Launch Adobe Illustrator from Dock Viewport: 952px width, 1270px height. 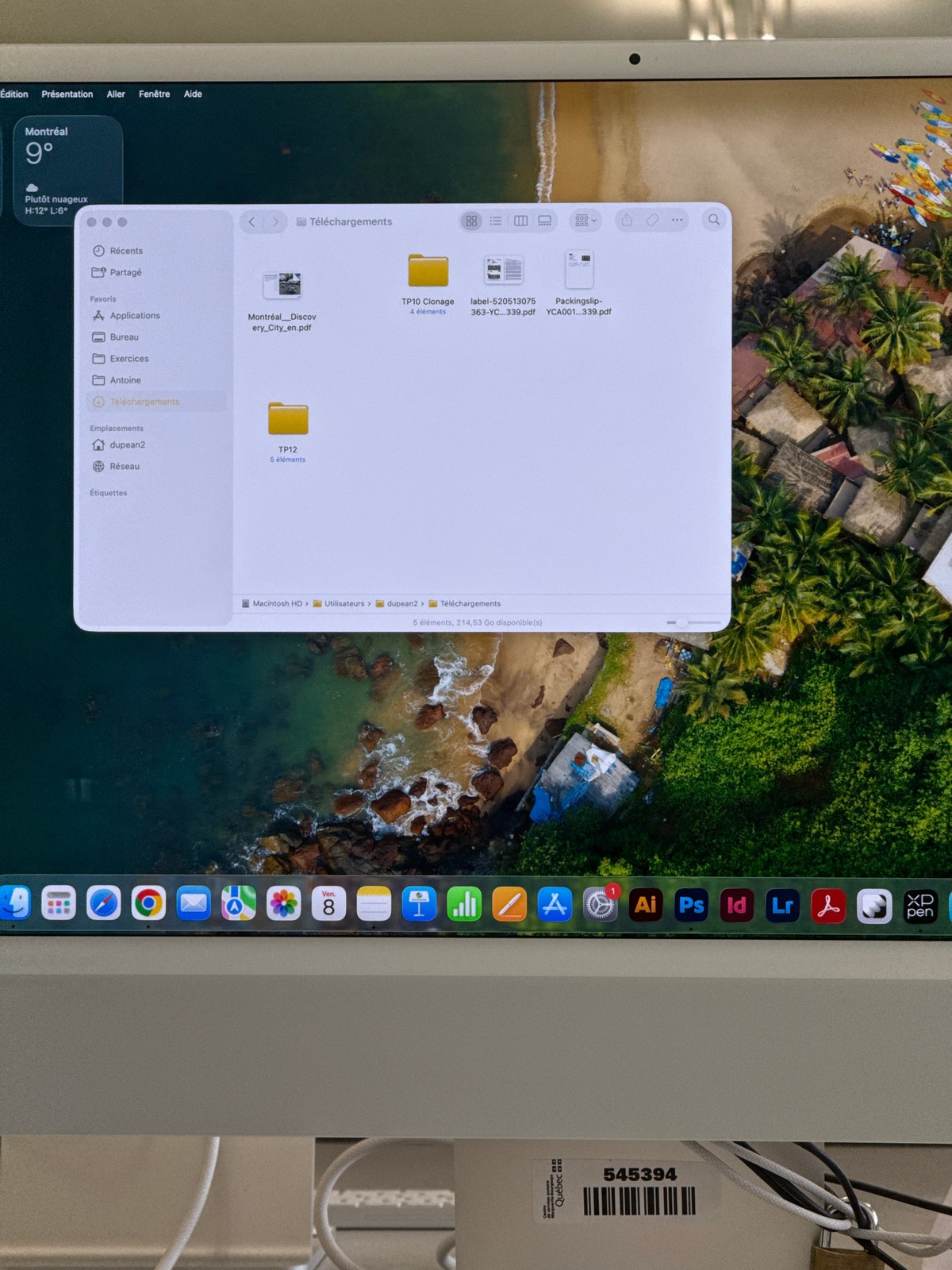646,905
